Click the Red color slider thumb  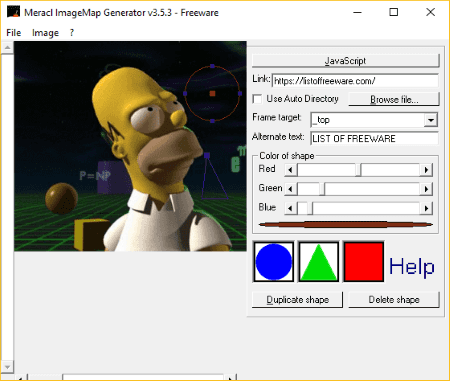click(x=358, y=170)
